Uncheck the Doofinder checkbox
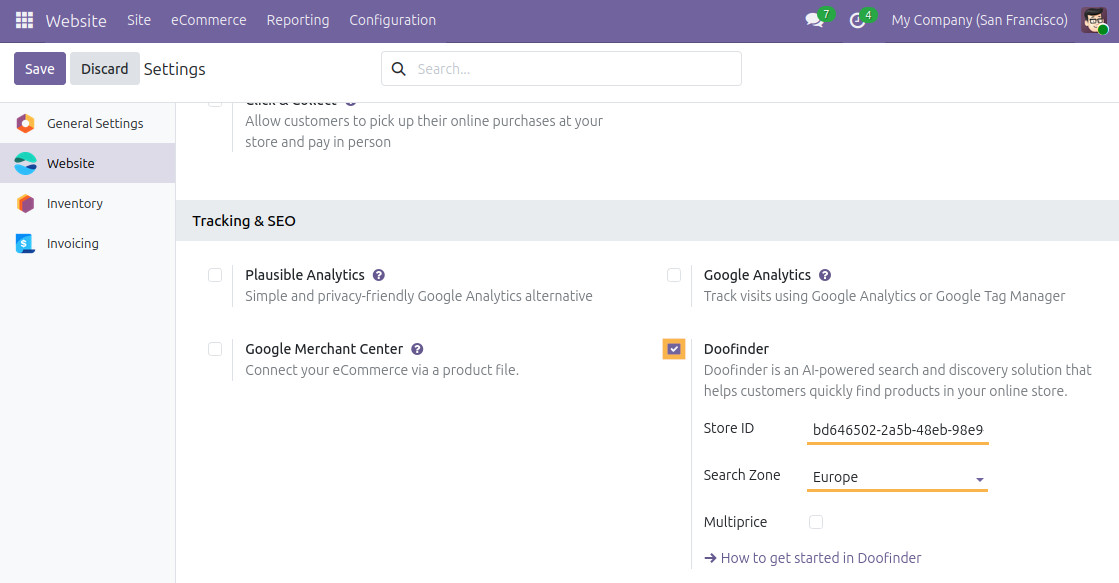 674,349
